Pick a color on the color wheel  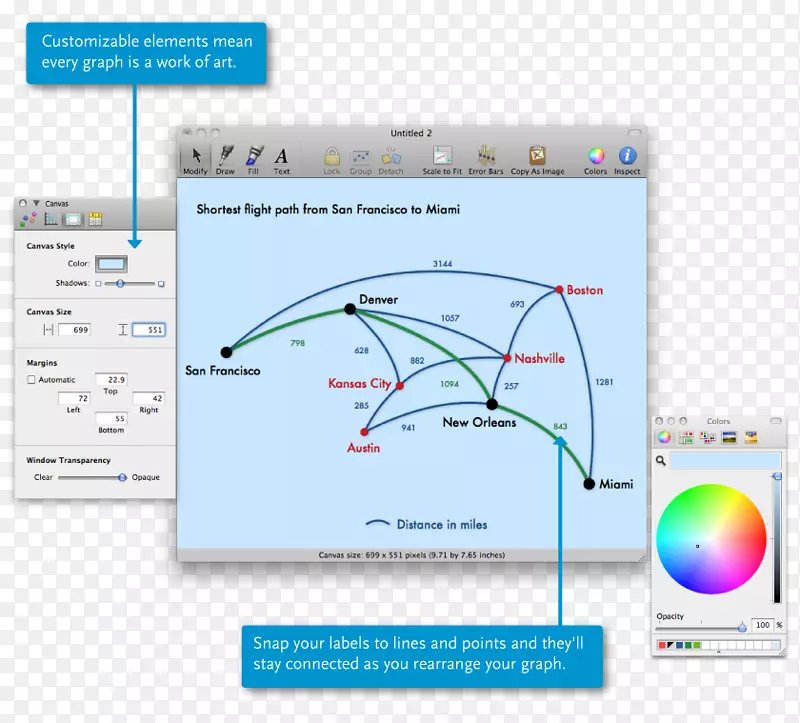(711, 539)
